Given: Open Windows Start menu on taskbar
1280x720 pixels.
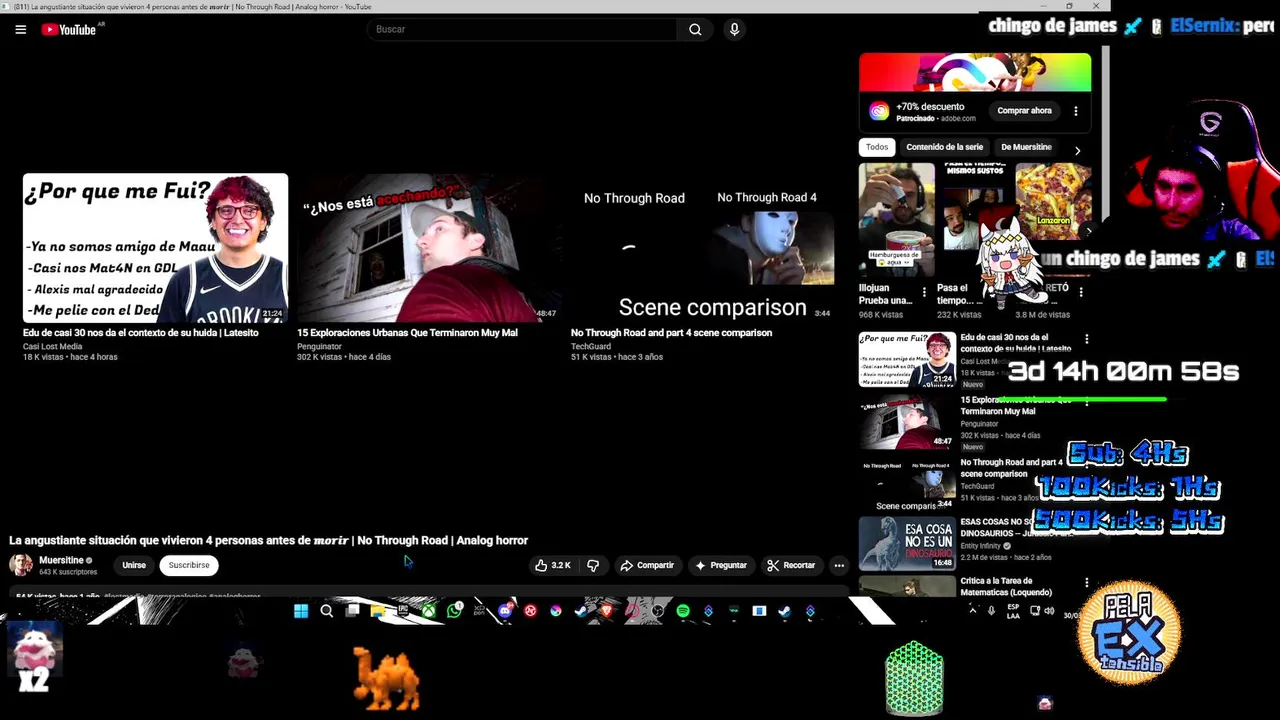Looking at the screenshot, I should click(300, 611).
